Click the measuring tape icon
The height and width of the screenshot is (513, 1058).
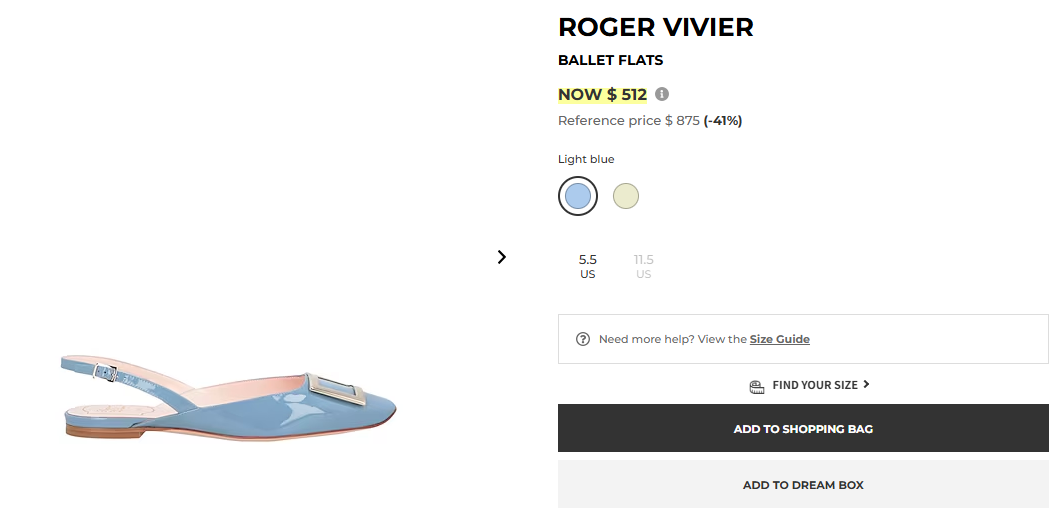tap(757, 385)
